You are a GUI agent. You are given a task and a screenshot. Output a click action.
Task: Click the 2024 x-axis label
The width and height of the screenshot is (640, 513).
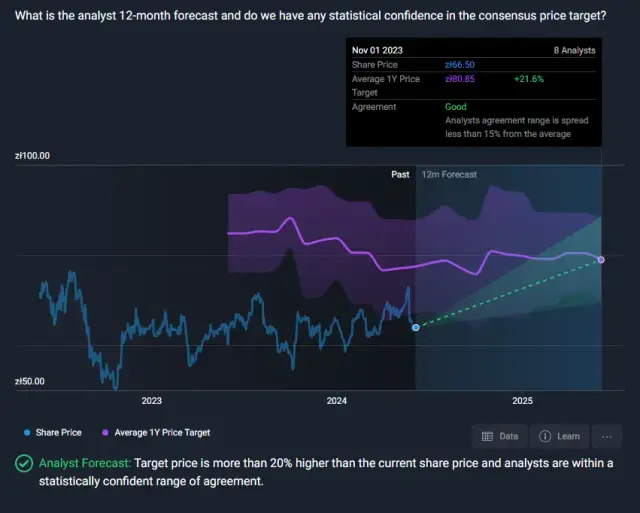(x=337, y=401)
